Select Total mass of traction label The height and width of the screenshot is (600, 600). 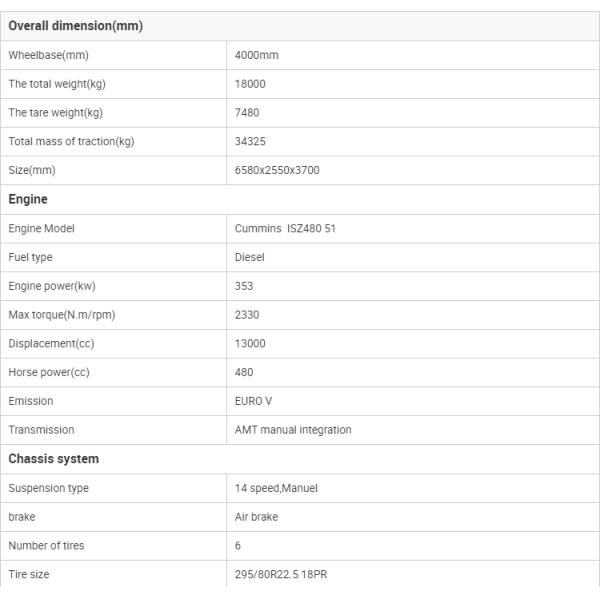[x=71, y=142]
